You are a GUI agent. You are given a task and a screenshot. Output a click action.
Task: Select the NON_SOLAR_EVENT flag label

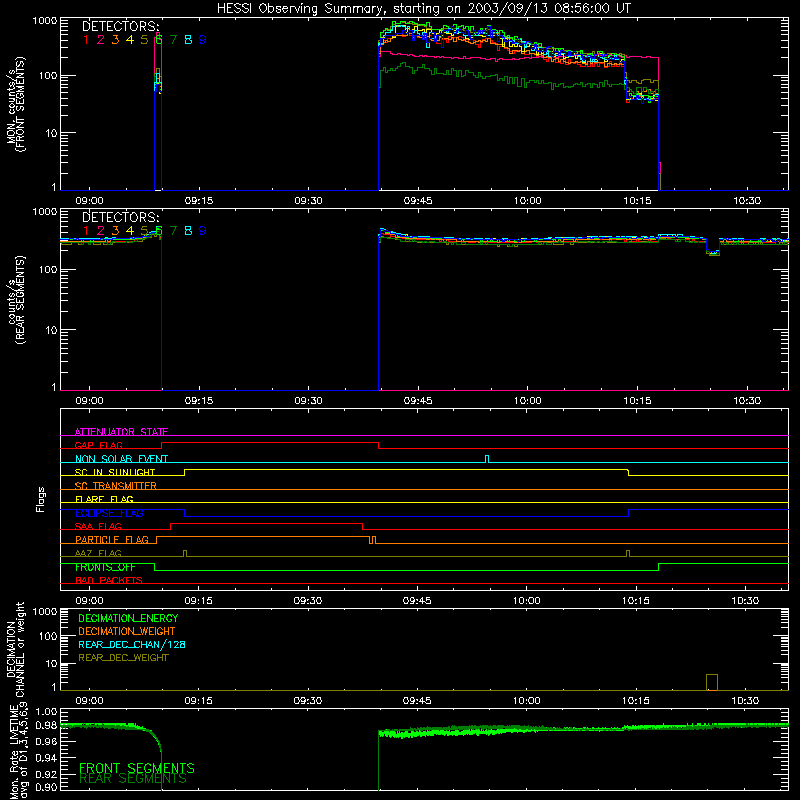click(x=121, y=459)
